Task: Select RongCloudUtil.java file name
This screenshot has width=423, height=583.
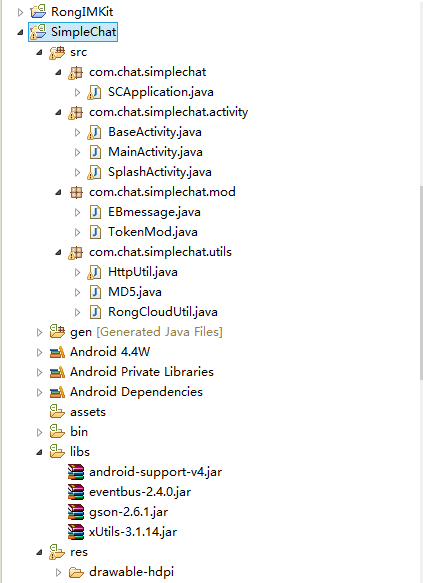Action: coord(163,312)
